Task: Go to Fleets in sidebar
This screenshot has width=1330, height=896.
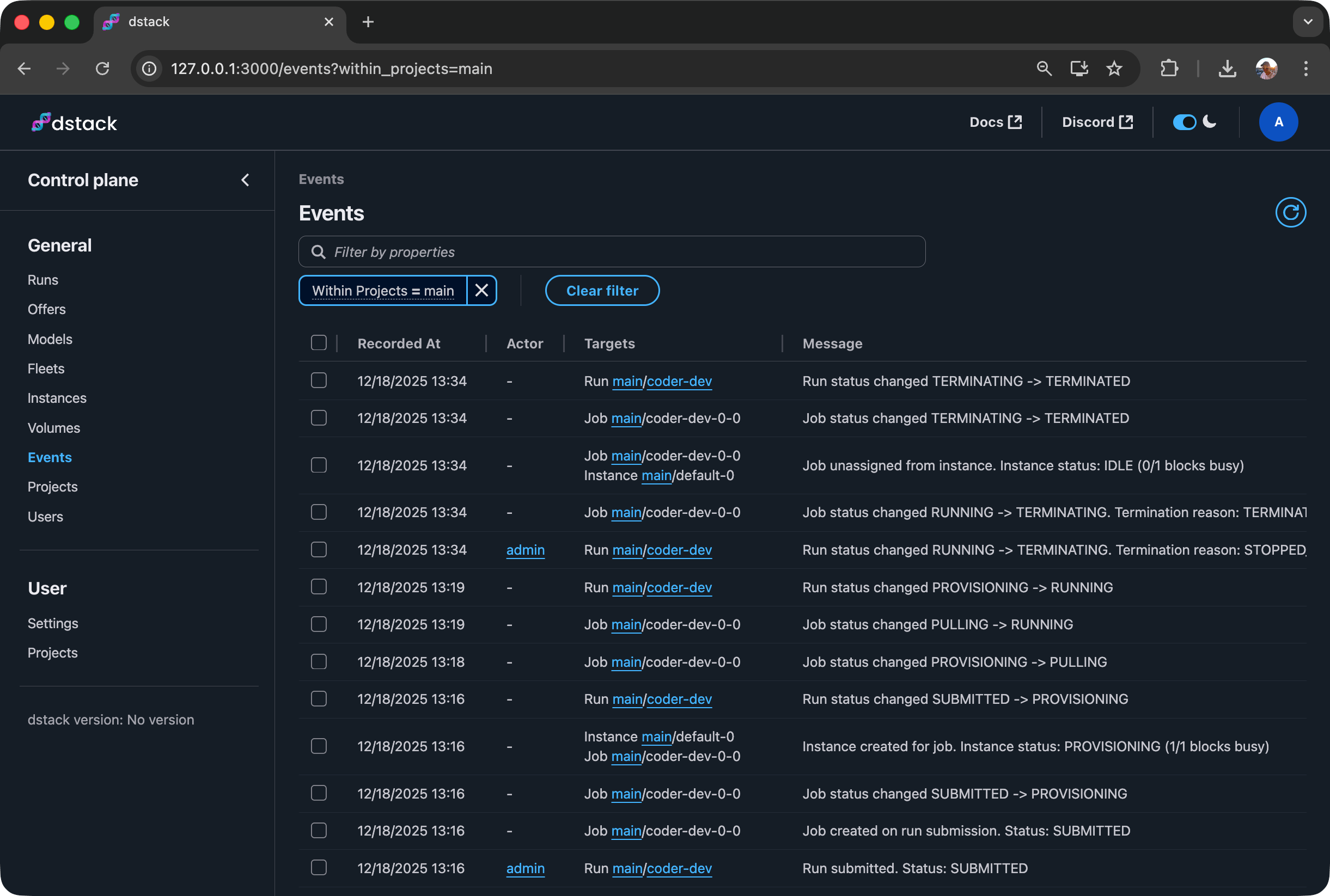Action: click(46, 369)
